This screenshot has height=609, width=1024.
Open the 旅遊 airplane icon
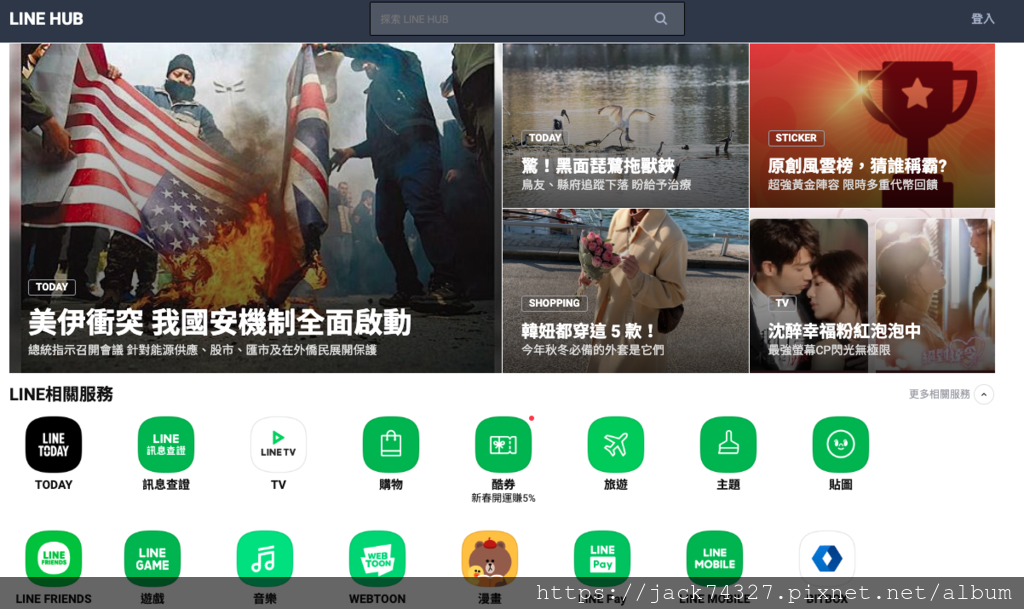coord(615,445)
